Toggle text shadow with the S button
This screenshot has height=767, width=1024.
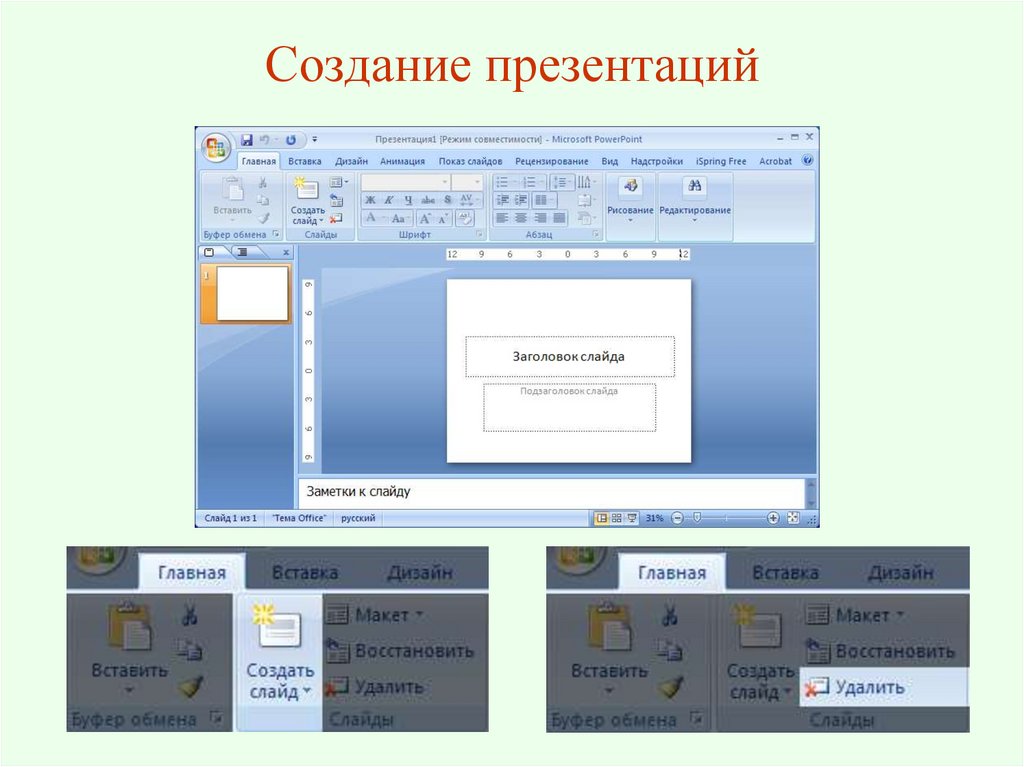(x=448, y=200)
